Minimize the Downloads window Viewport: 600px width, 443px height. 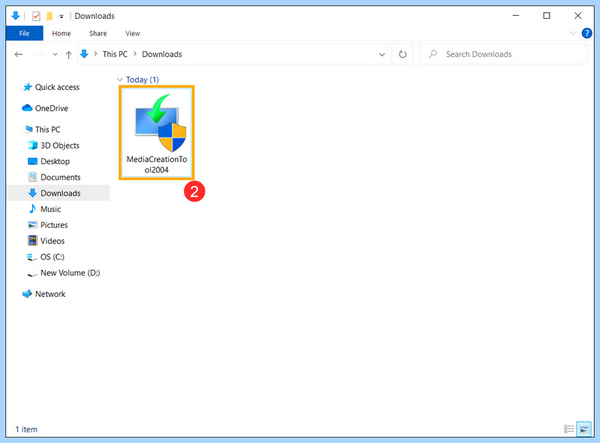[x=516, y=16]
